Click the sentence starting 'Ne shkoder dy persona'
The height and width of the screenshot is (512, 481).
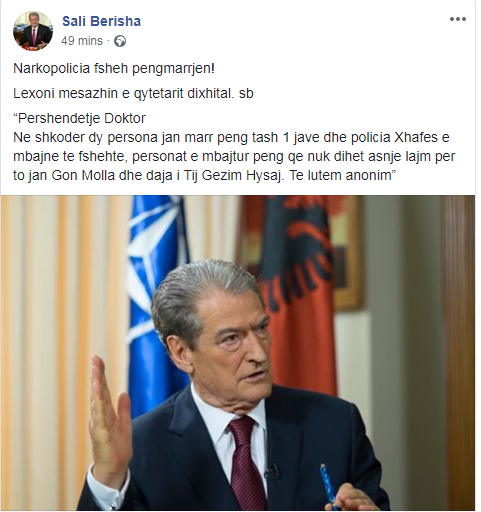coord(231,156)
